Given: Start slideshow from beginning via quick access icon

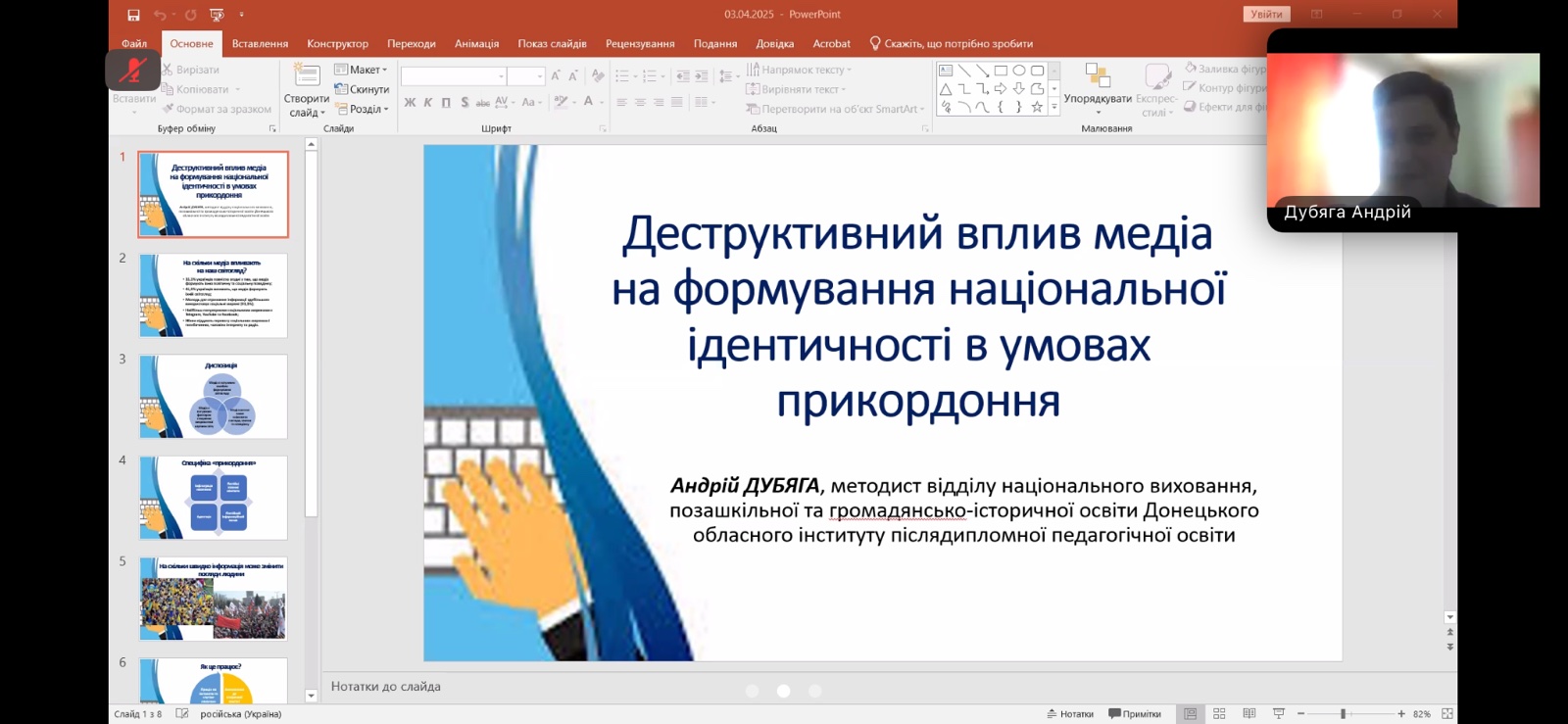Looking at the screenshot, I should click(x=217, y=15).
